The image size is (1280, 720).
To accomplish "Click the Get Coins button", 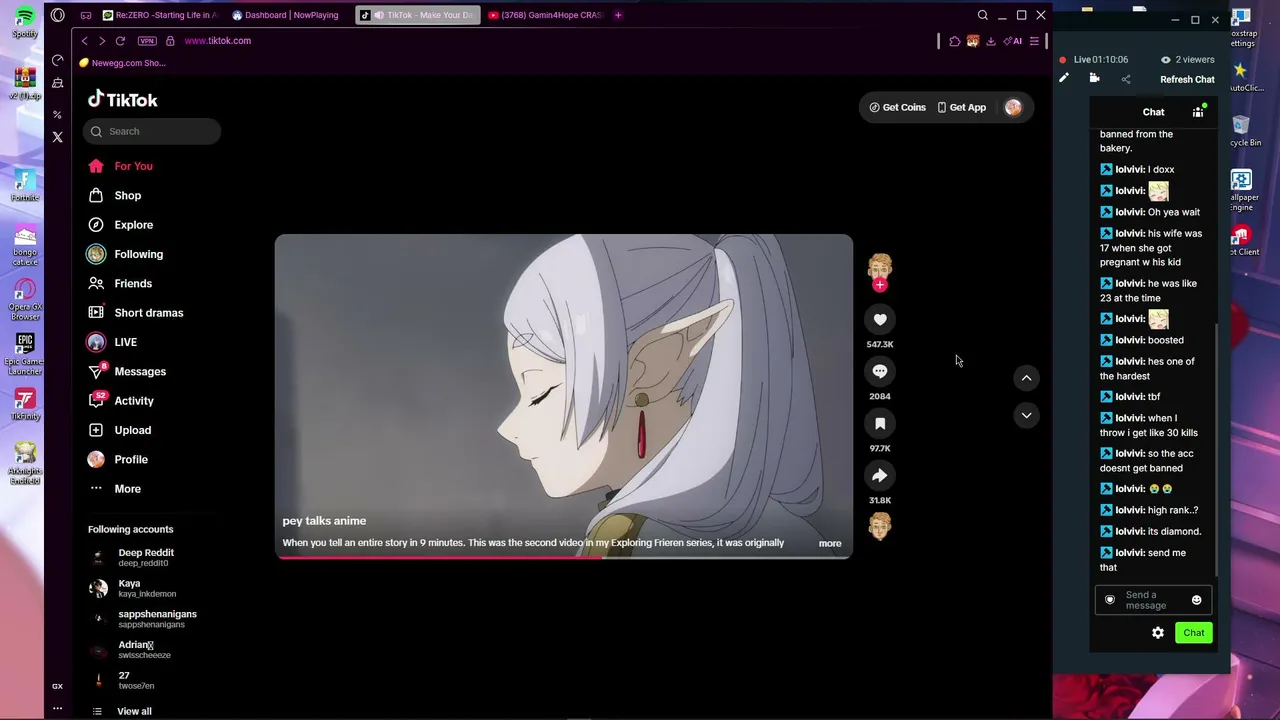I will 897,107.
